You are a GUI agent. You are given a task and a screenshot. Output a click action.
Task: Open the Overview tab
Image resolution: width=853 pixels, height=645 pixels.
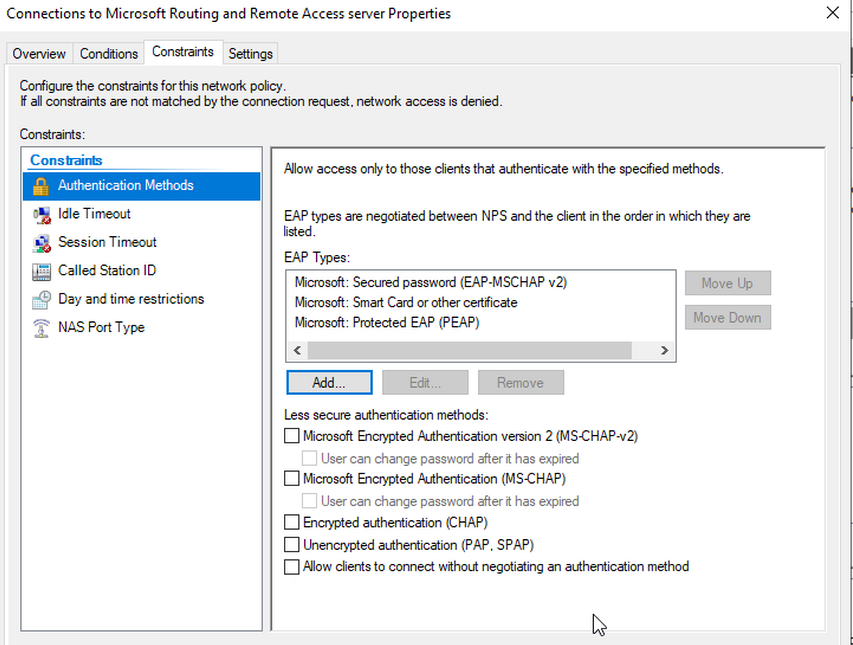[x=39, y=53]
